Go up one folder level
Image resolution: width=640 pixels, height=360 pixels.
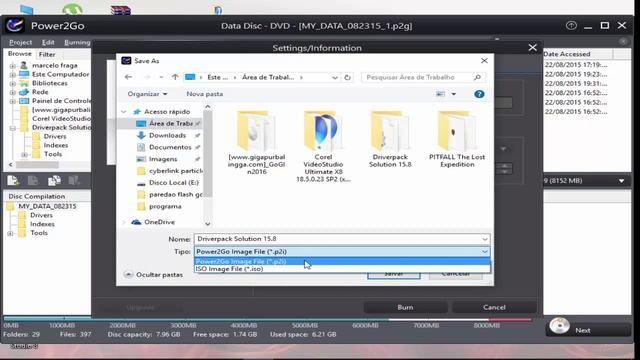pyautogui.click(x=175, y=77)
